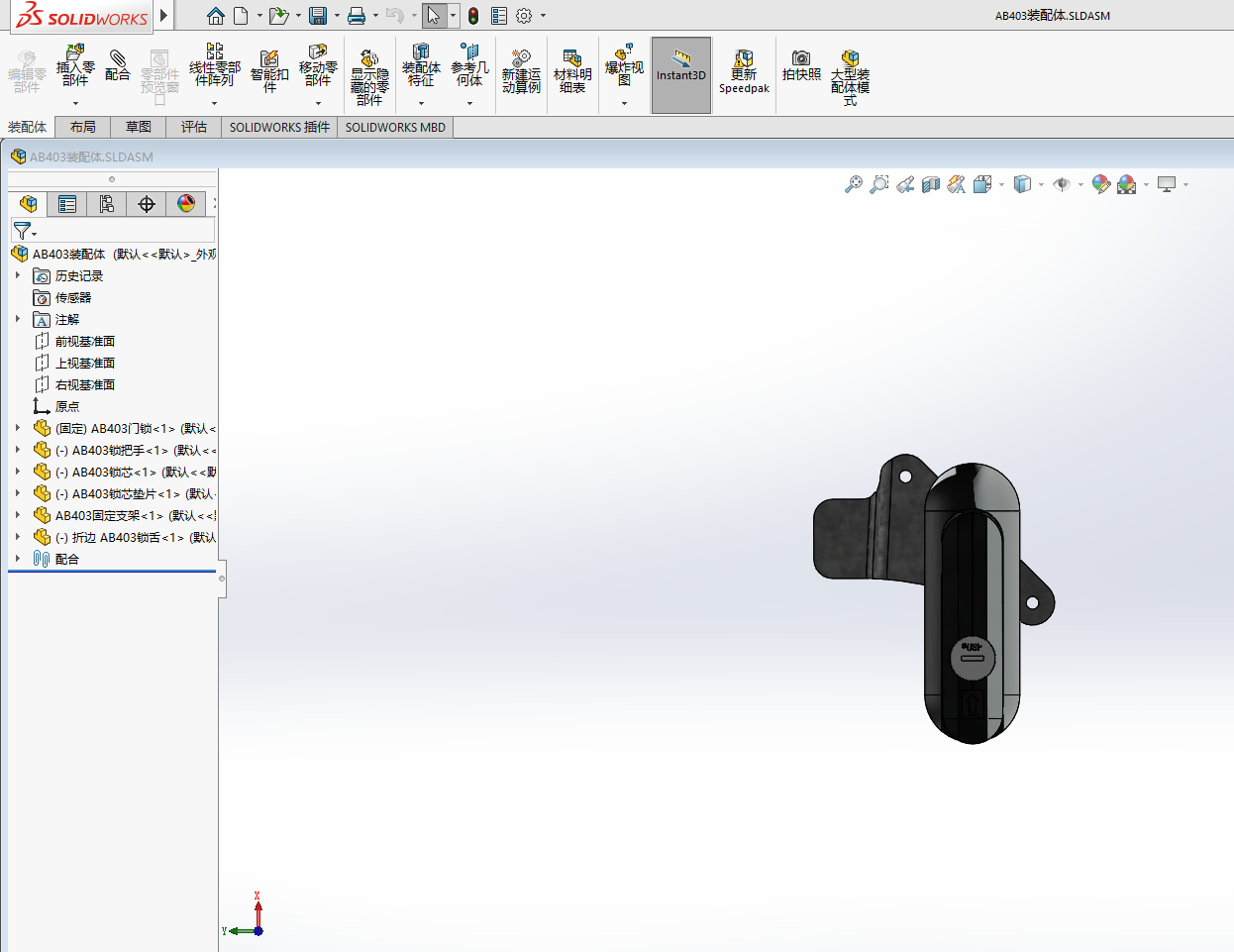This screenshot has height=952, width=1234.
Task: Open a file using the folder icon
Action: pyautogui.click(x=279, y=16)
